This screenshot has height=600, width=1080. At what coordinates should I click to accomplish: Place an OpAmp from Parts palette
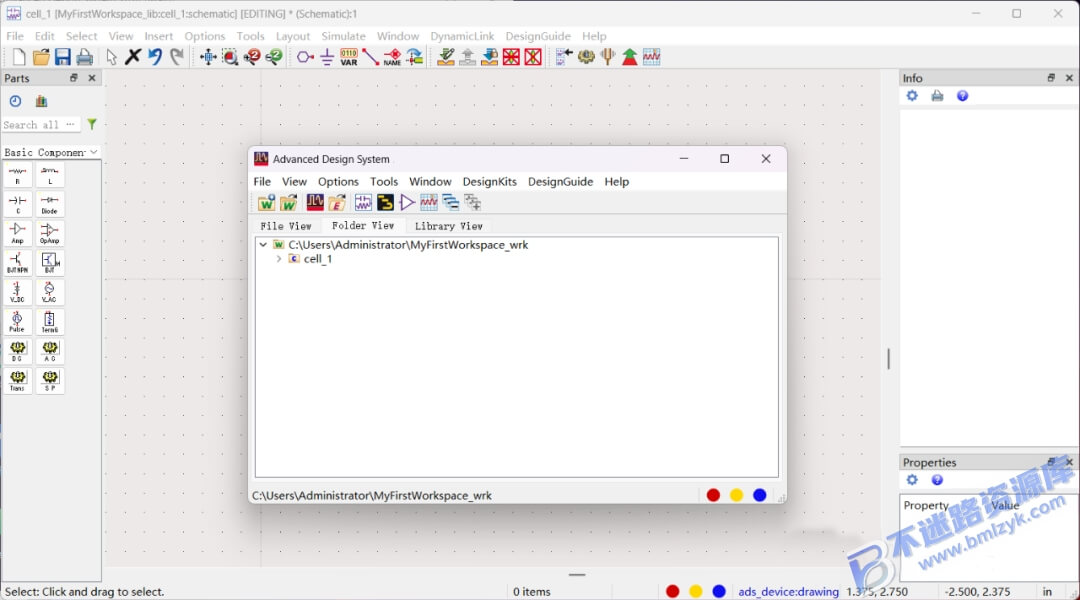coord(50,234)
